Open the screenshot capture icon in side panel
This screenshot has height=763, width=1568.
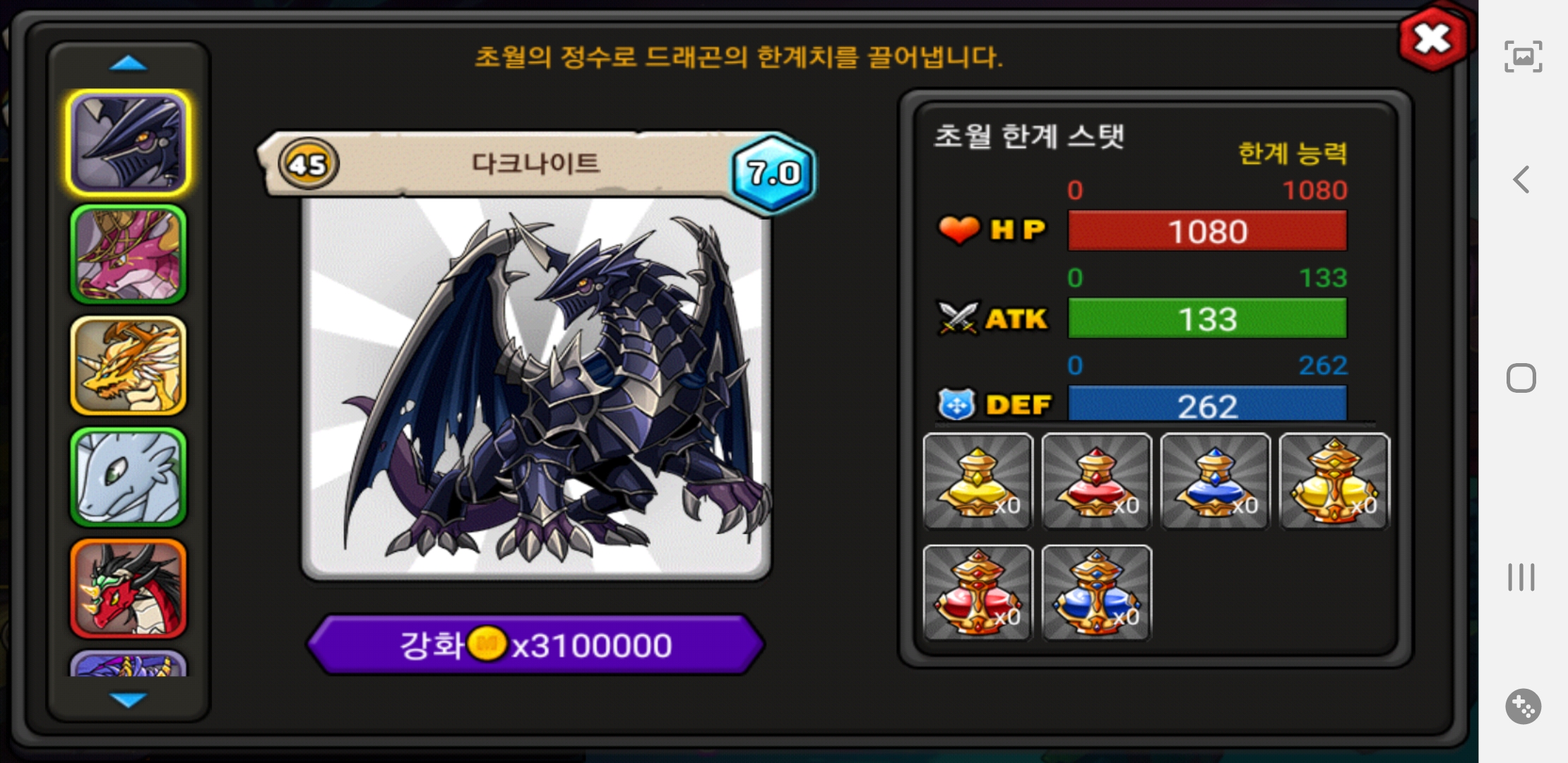pyautogui.click(x=1523, y=57)
